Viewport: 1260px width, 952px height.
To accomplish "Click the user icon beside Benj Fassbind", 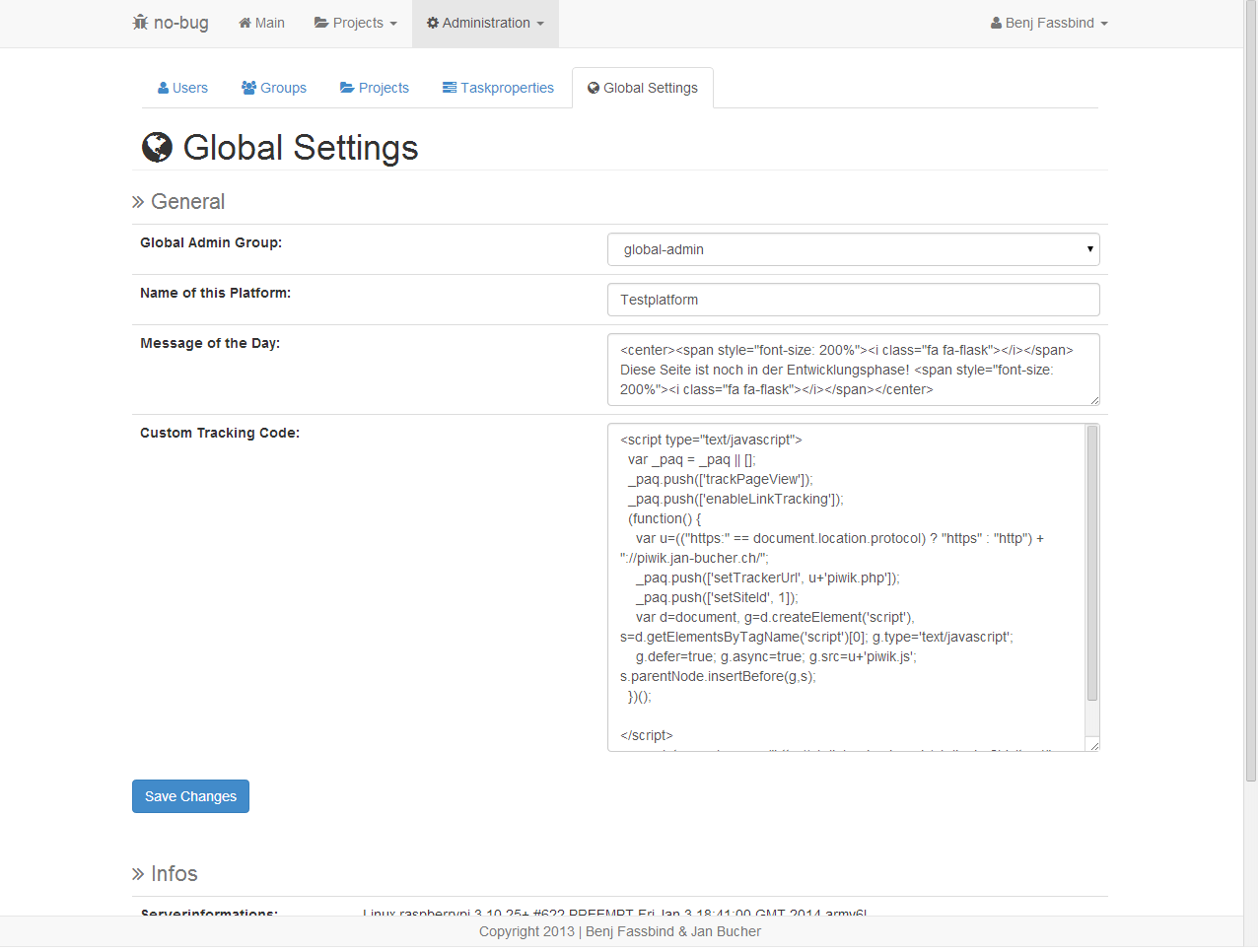I will pyautogui.click(x=996, y=23).
